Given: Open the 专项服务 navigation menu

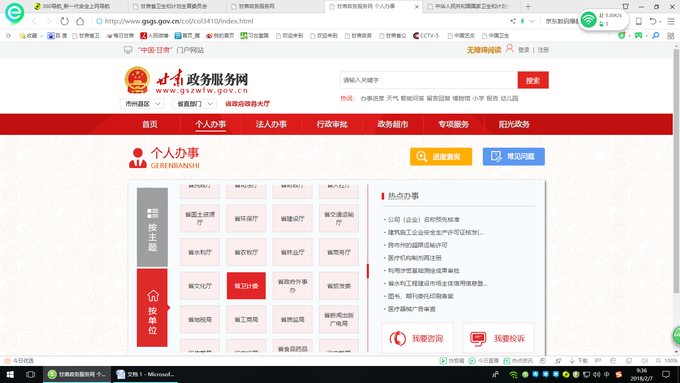Looking at the screenshot, I should point(453,124).
